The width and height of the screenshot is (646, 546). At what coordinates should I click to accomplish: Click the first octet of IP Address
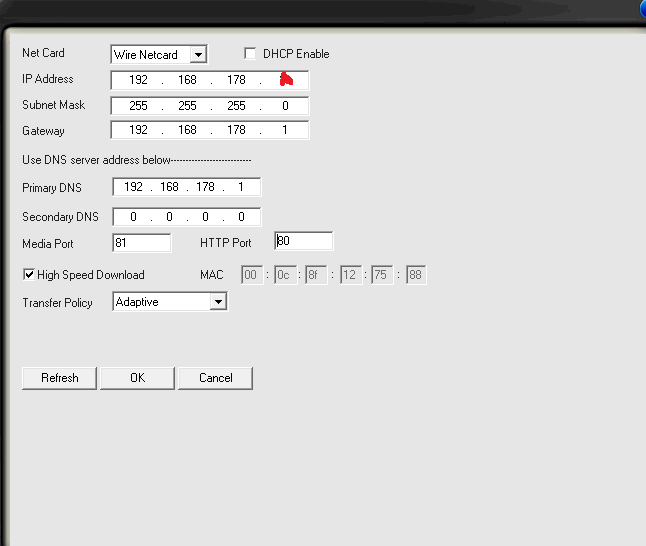coord(138,80)
